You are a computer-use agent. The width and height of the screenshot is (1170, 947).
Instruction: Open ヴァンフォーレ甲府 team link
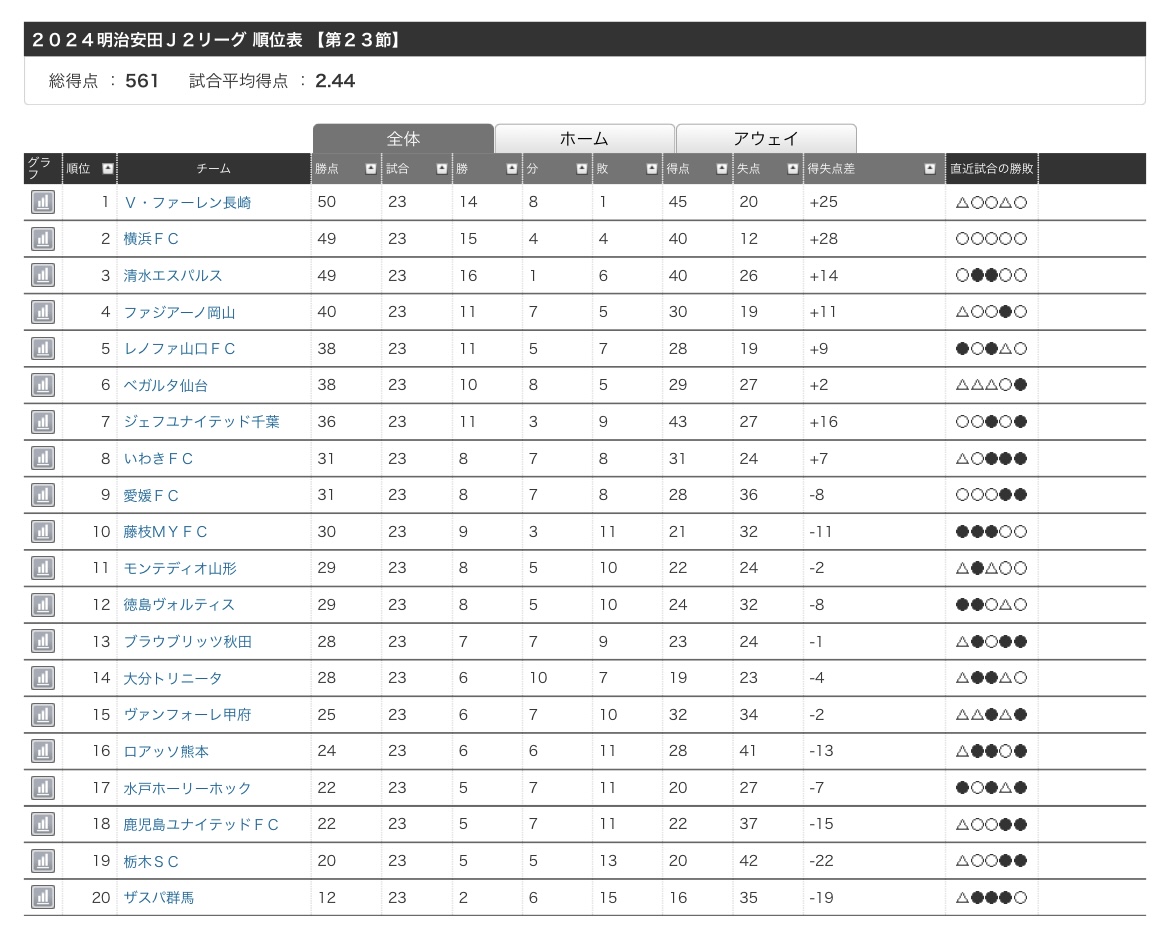tap(187, 714)
